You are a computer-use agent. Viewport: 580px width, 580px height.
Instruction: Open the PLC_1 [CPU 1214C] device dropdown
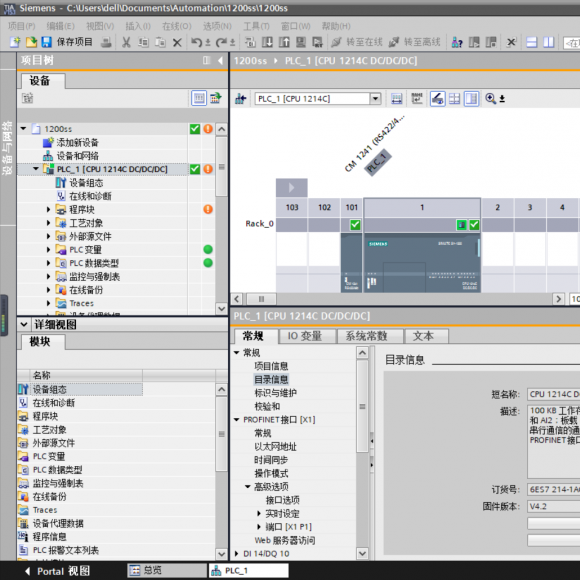click(375, 99)
